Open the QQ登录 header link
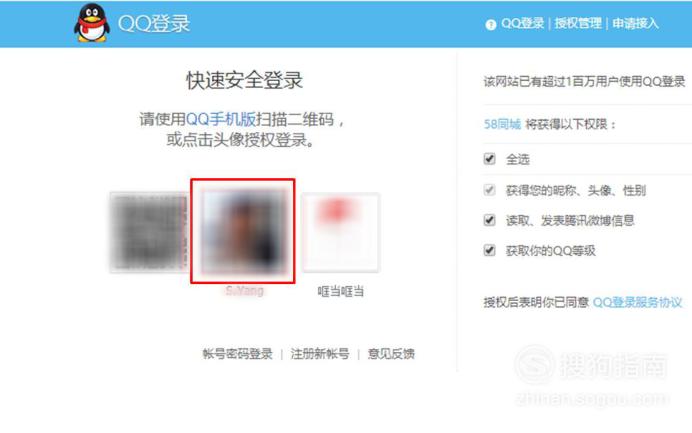 [x=523, y=23]
